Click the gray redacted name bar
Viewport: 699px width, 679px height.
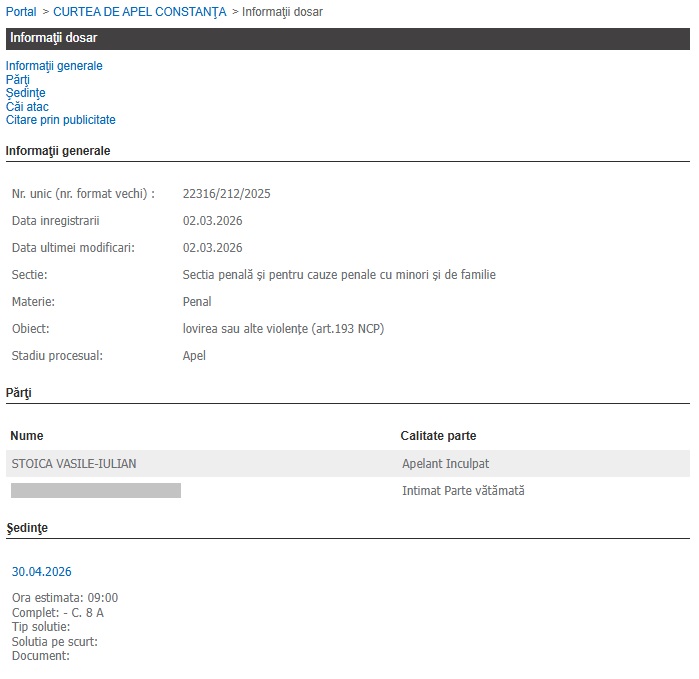coord(96,490)
